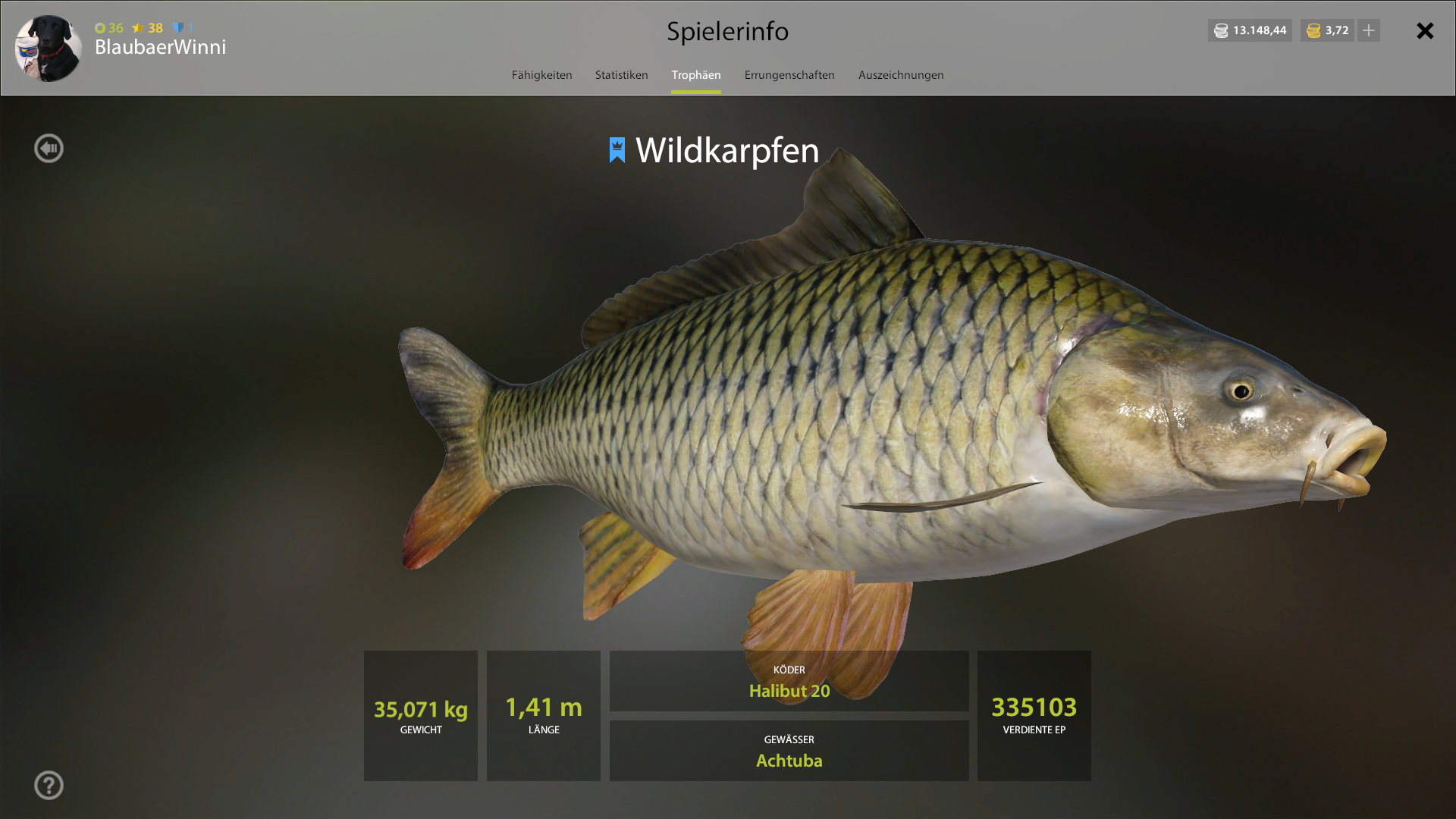Click the blue trophy ribbon icon
Image resolution: width=1456 pixels, height=819 pixels.
point(617,150)
